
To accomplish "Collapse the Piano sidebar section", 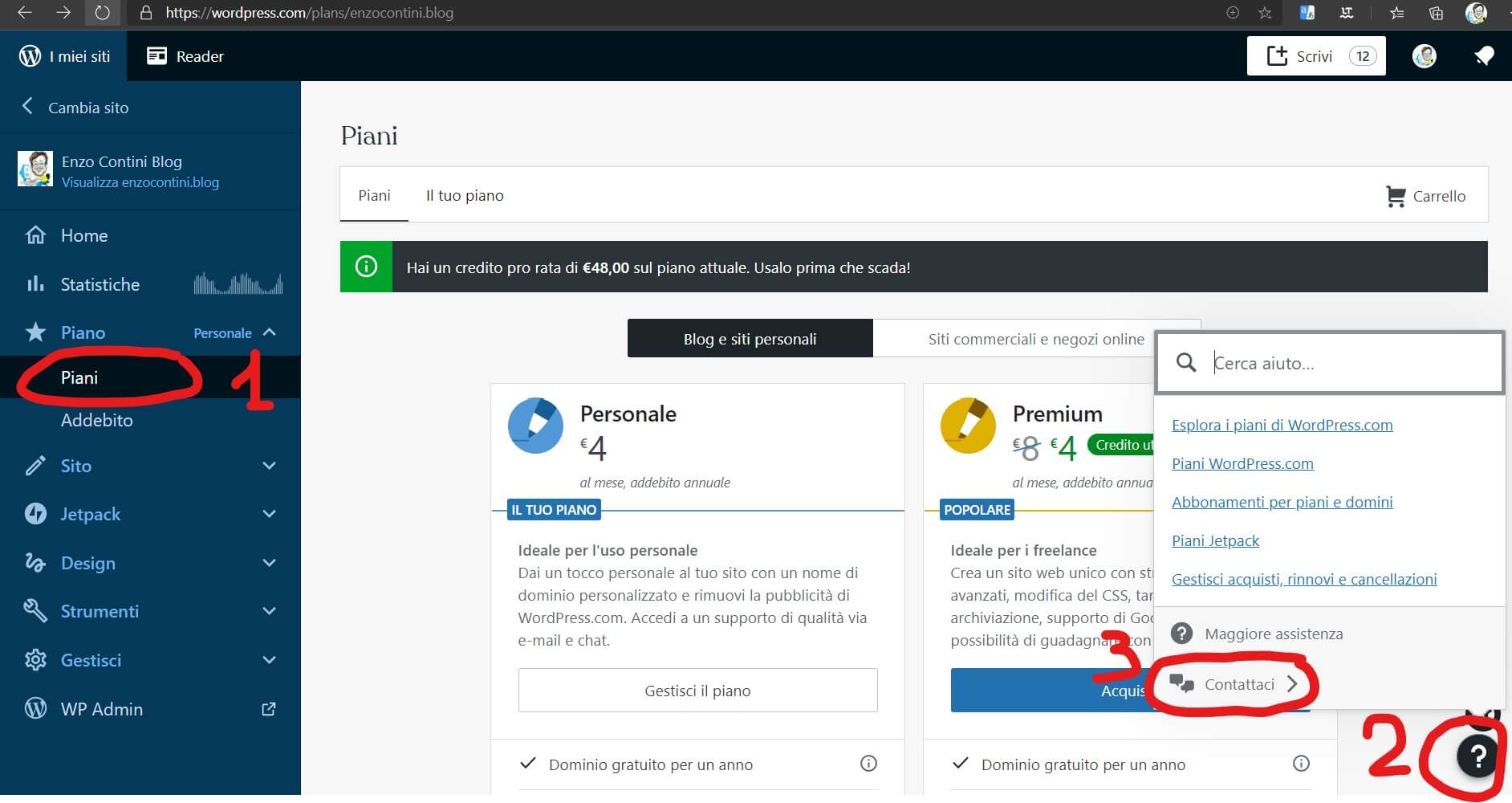I will coord(269,332).
